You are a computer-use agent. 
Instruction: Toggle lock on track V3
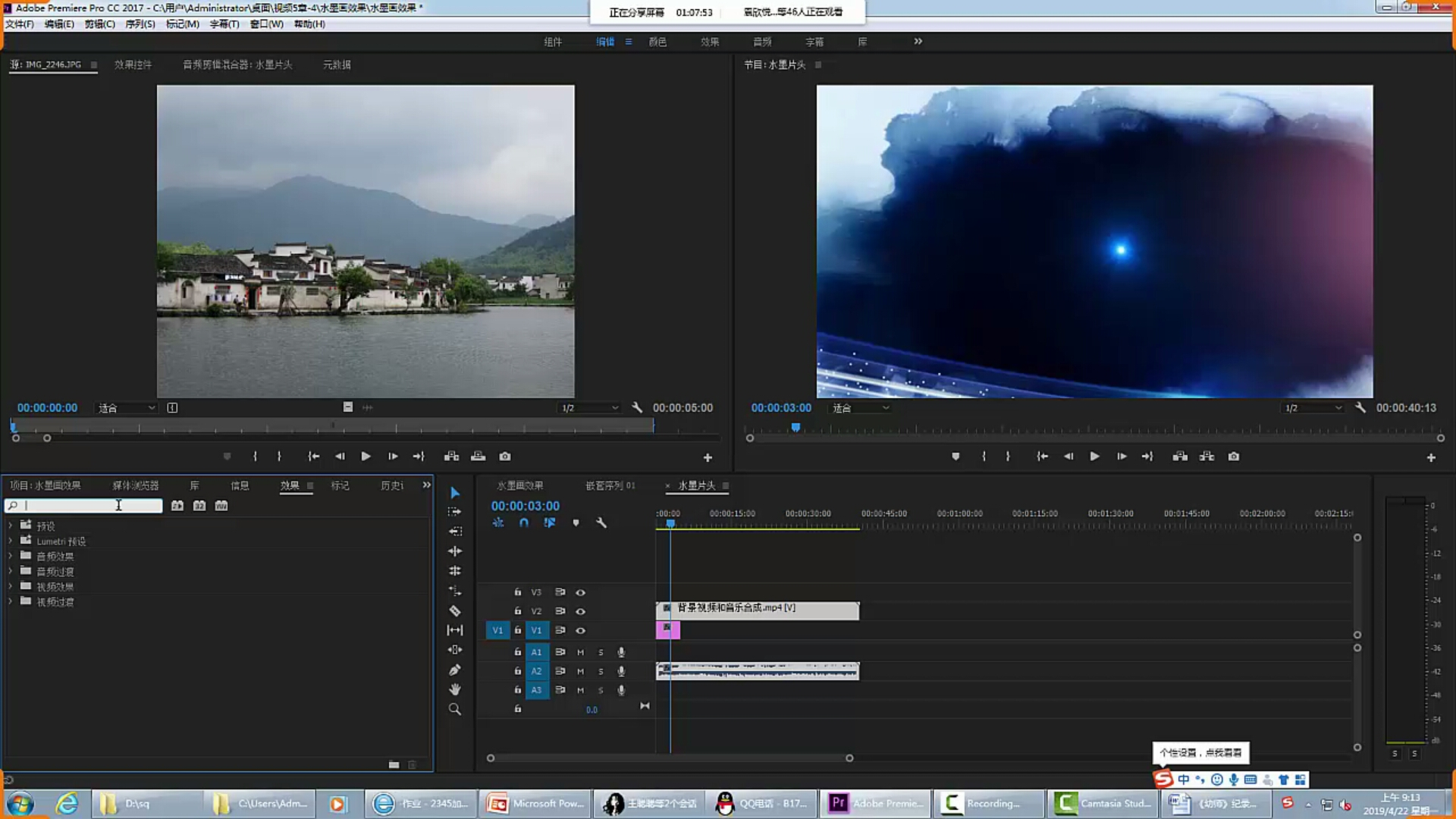[518, 592]
